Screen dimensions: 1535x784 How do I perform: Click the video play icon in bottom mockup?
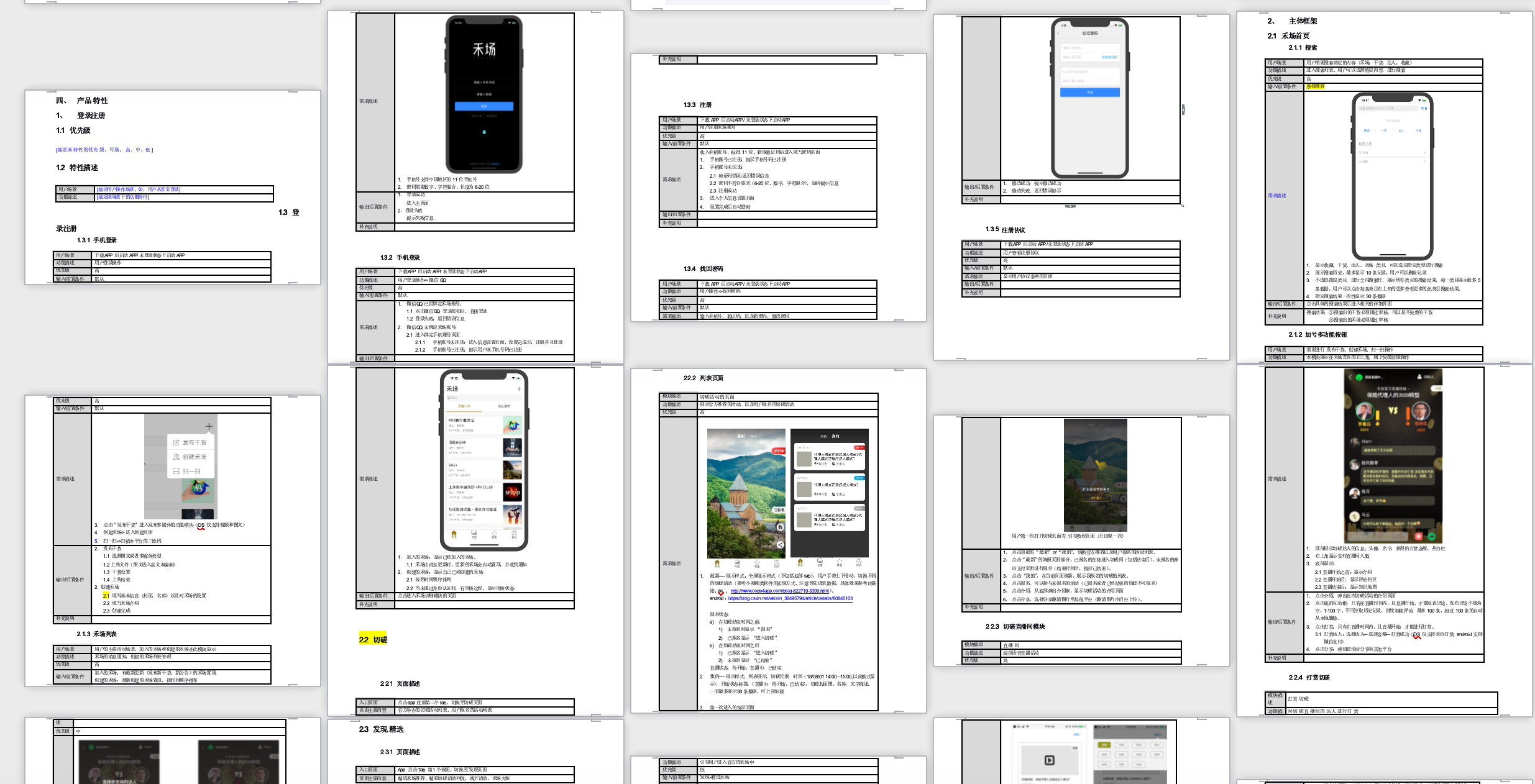point(1049,760)
